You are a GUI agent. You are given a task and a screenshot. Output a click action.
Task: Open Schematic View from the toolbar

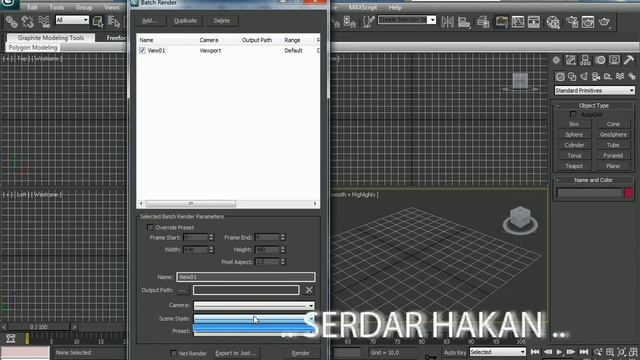534,22
